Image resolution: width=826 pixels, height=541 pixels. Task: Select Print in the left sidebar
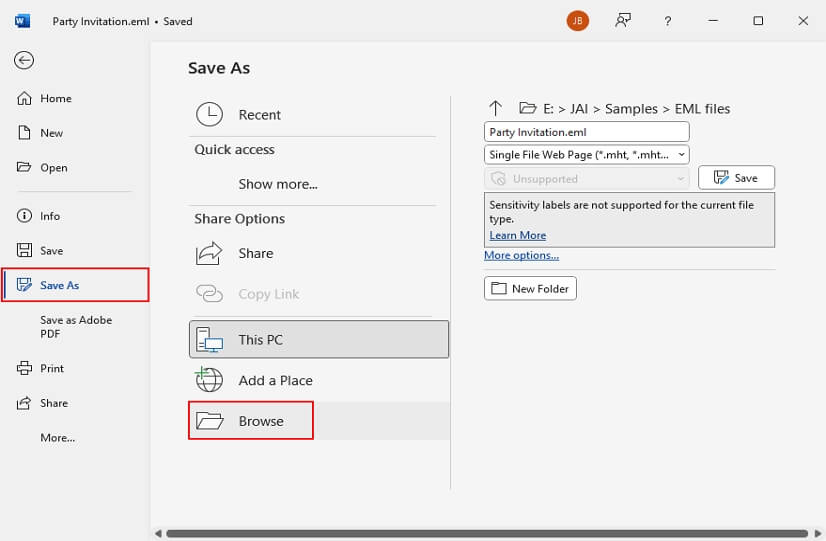(x=51, y=368)
